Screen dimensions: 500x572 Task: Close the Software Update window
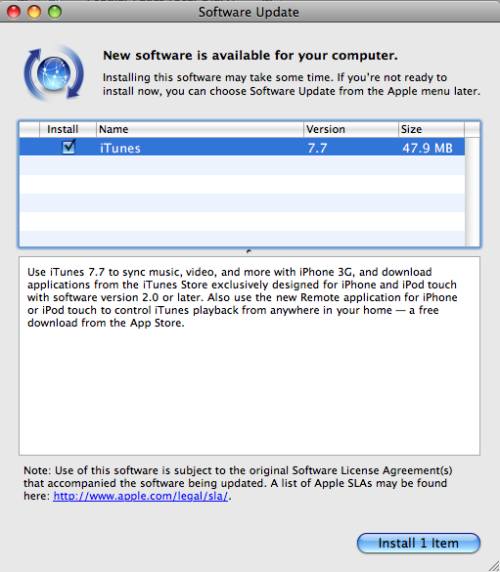[x=13, y=12]
